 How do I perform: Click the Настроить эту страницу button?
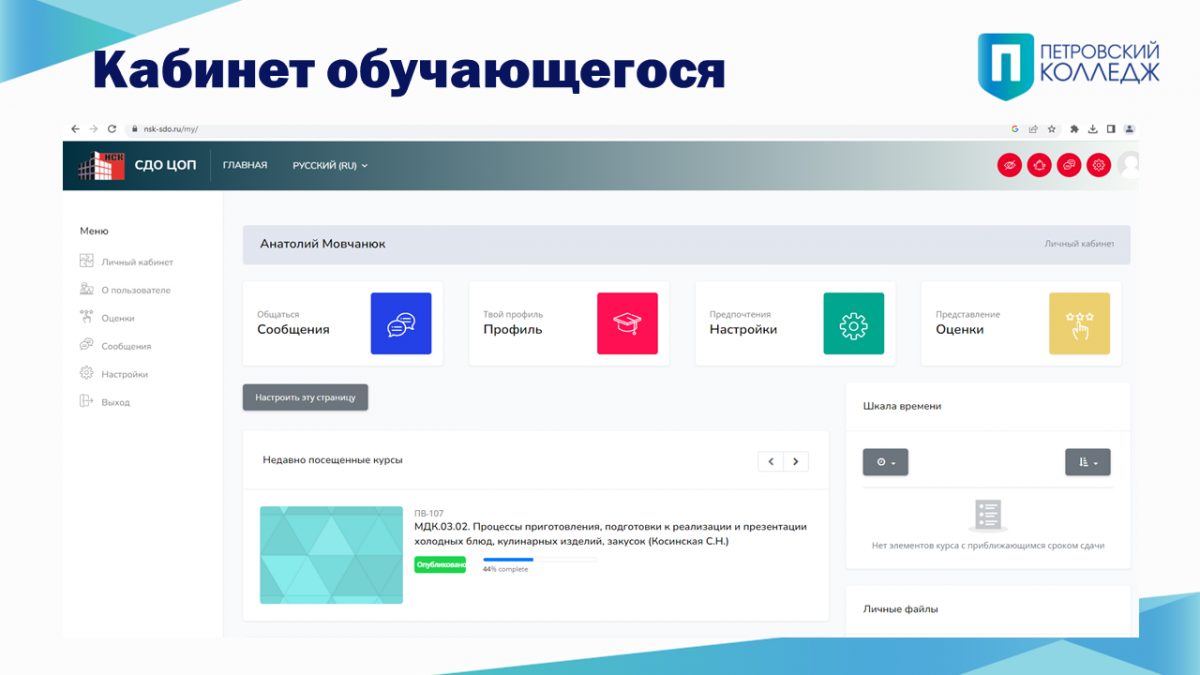(305, 397)
